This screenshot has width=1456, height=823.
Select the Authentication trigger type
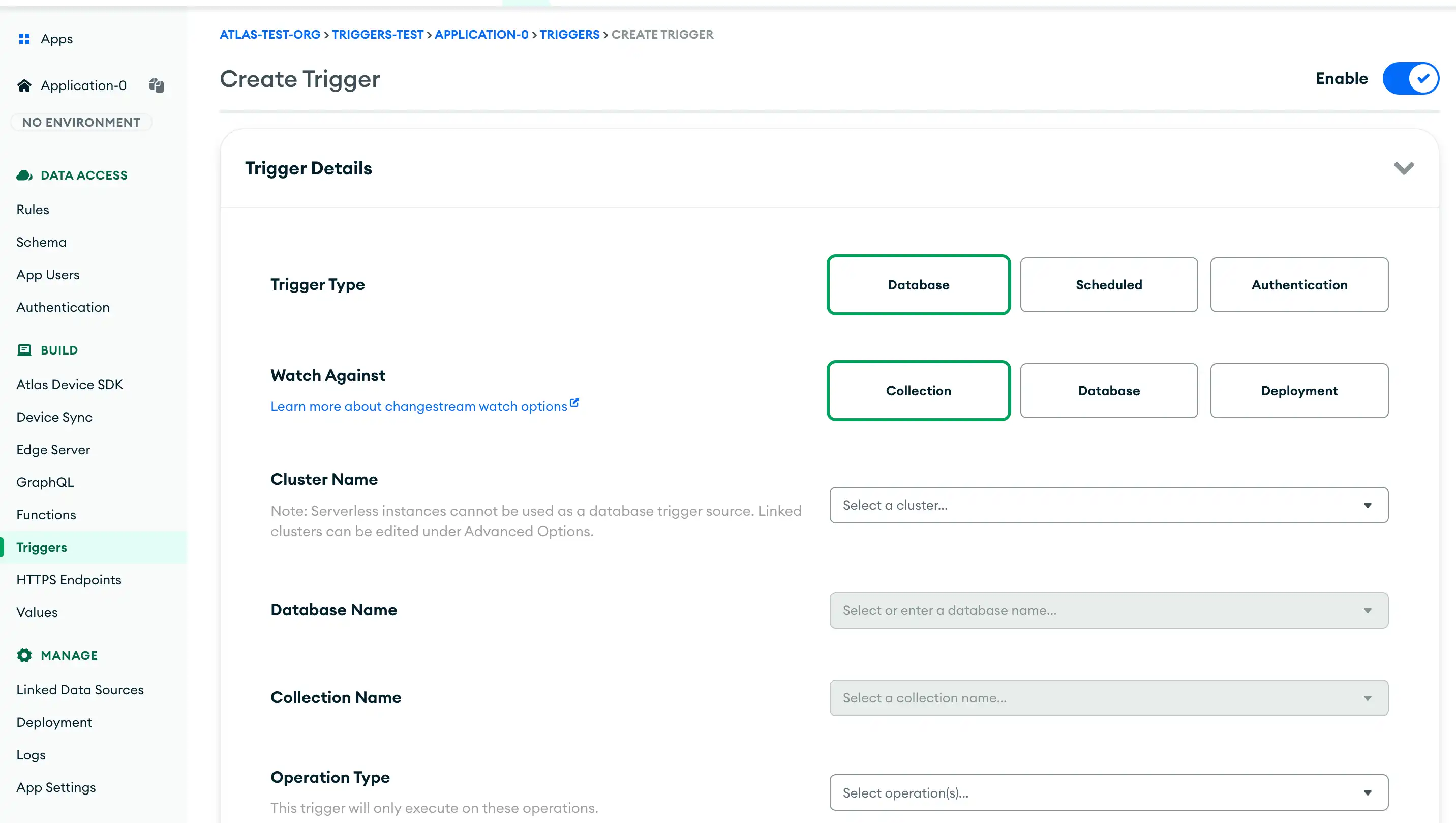pyautogui.click(x=1299, y=284)
